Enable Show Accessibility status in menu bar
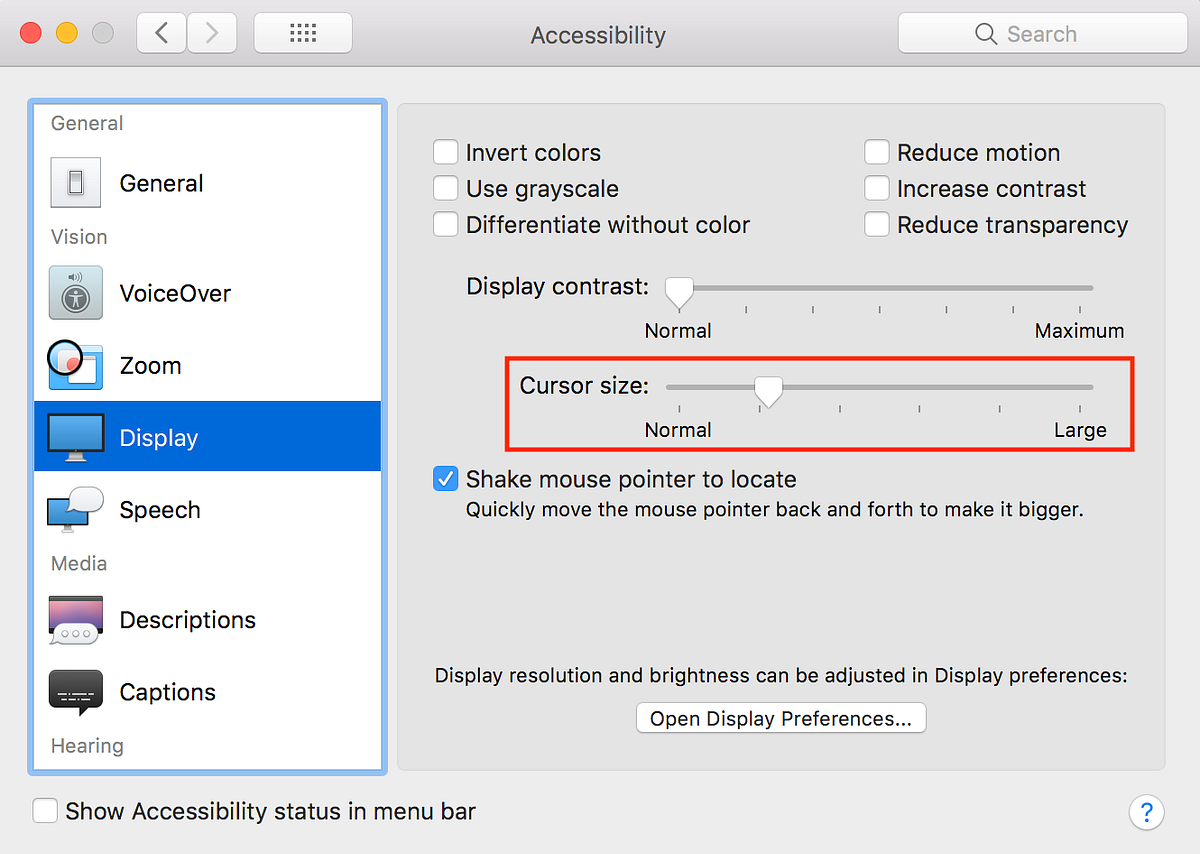The width and height of the screenshot is (1200, 854). pos(45,811)
